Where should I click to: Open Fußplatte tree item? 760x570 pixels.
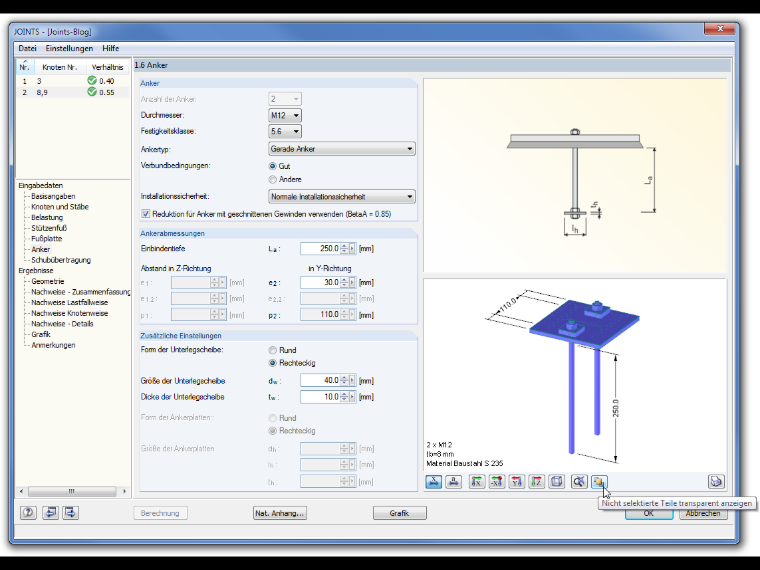pyautogui.click(x=47, y=238)
